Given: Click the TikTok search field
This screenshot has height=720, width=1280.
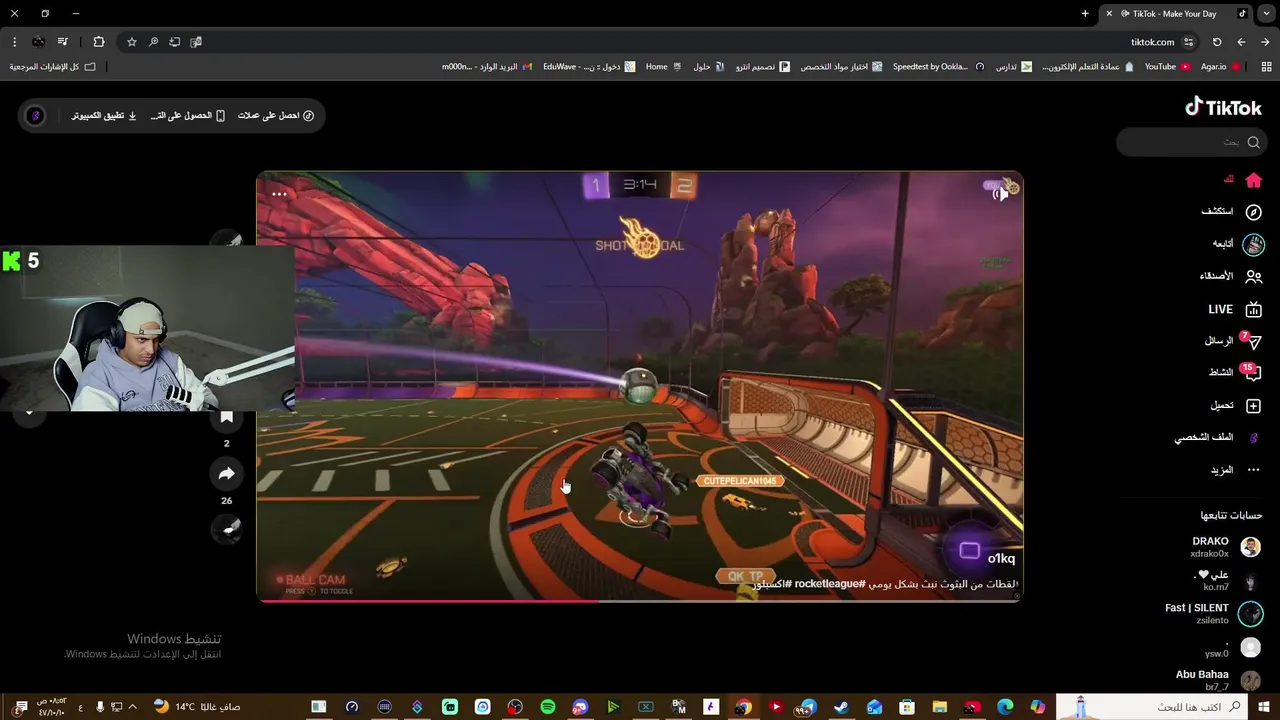Looking at the screenshot, I should coord(1191,142).
